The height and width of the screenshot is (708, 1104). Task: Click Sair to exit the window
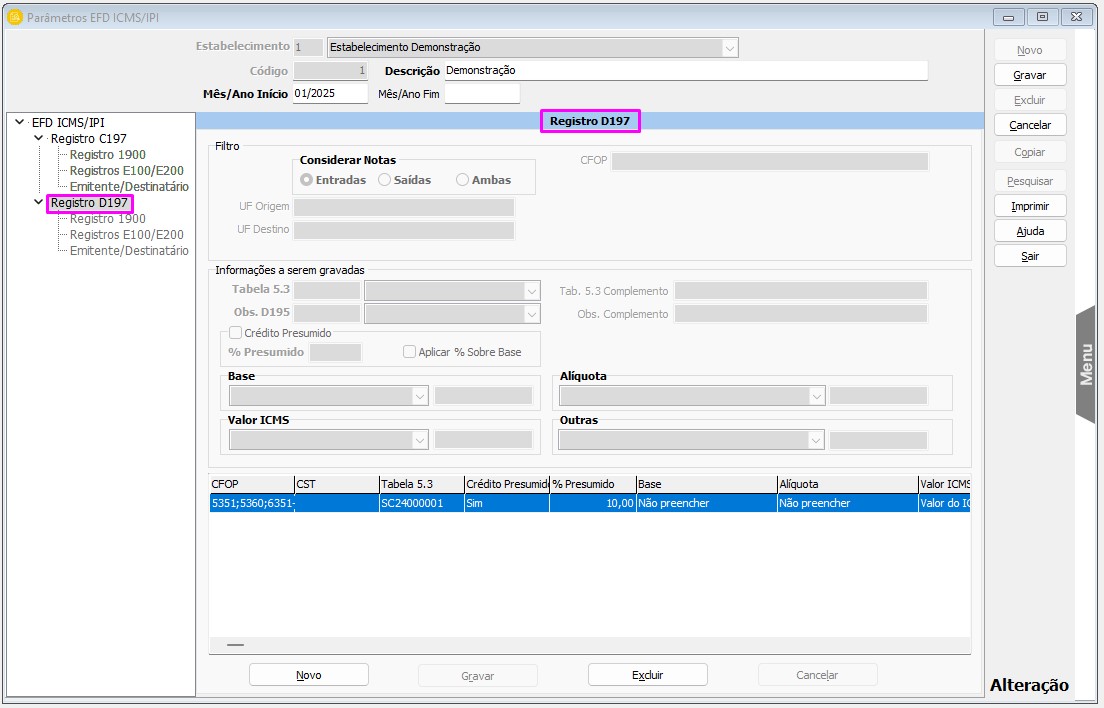coord(1029,256)
